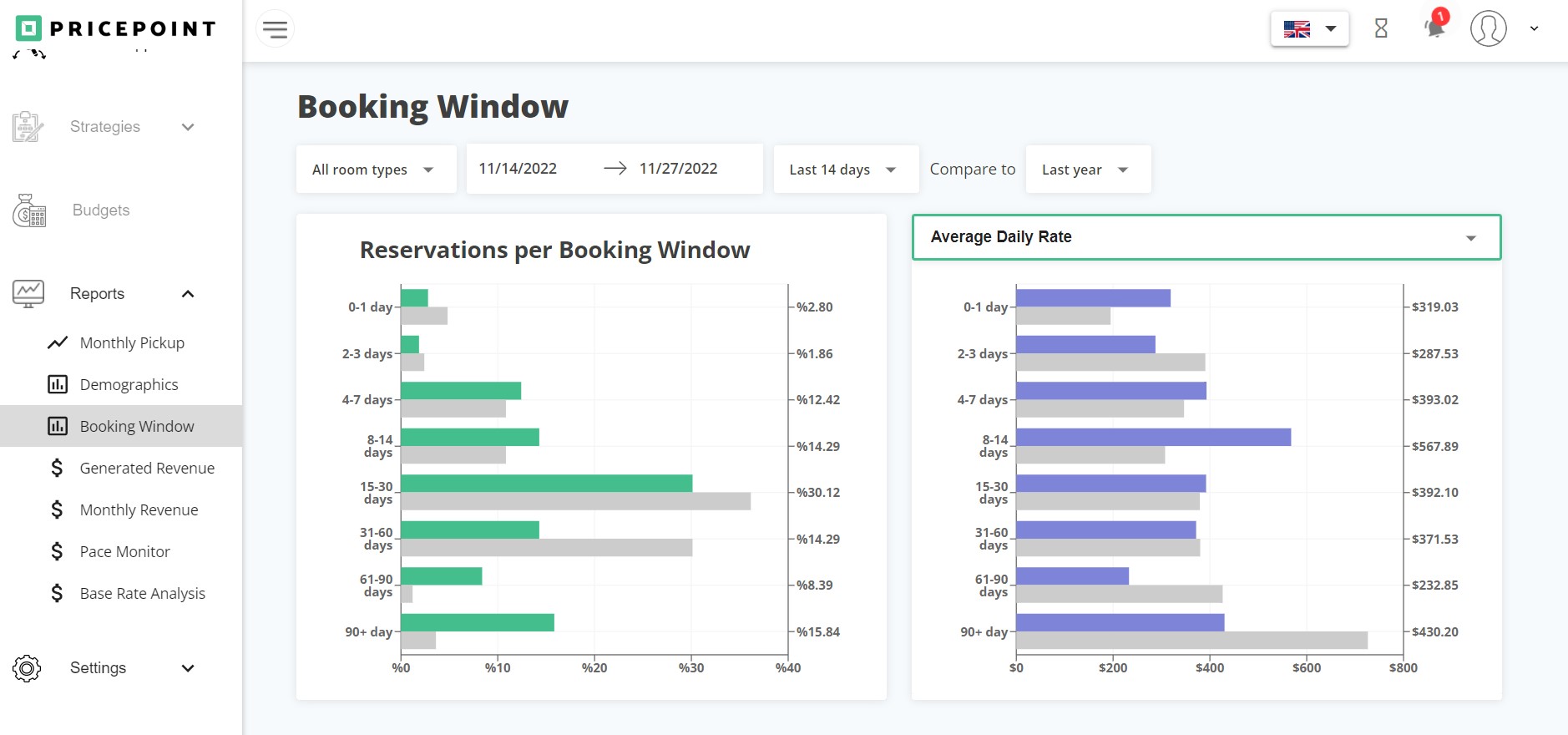Open the notification bell
Image resolution: width=1568 pixels, height=735 pixels.
pyautogui.click(x=1434, y=28)
